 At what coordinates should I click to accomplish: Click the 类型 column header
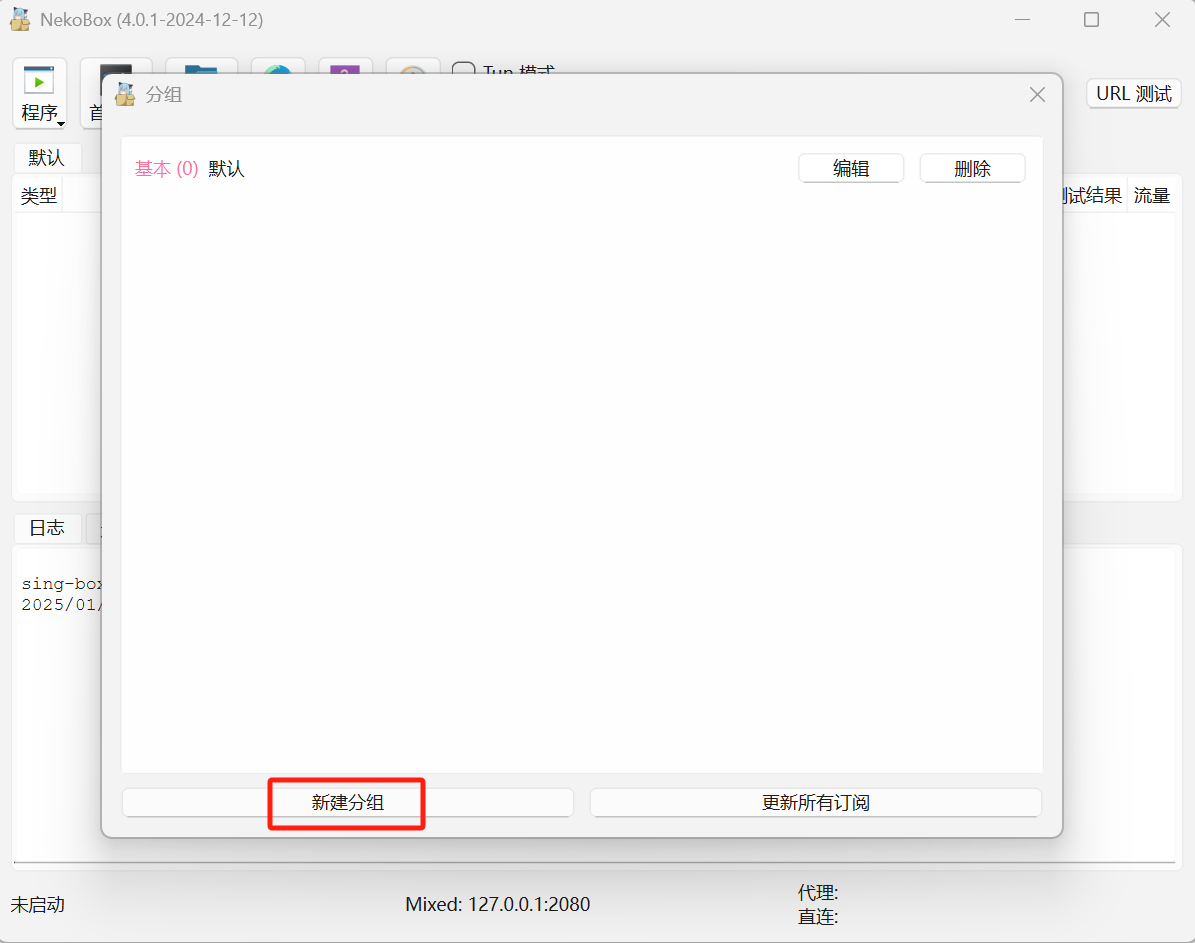pos(39,196)
